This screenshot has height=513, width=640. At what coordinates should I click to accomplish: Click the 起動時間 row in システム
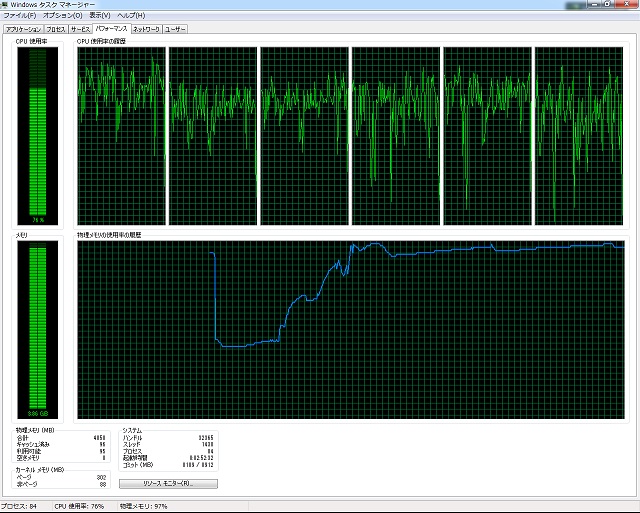click(168, 458)
